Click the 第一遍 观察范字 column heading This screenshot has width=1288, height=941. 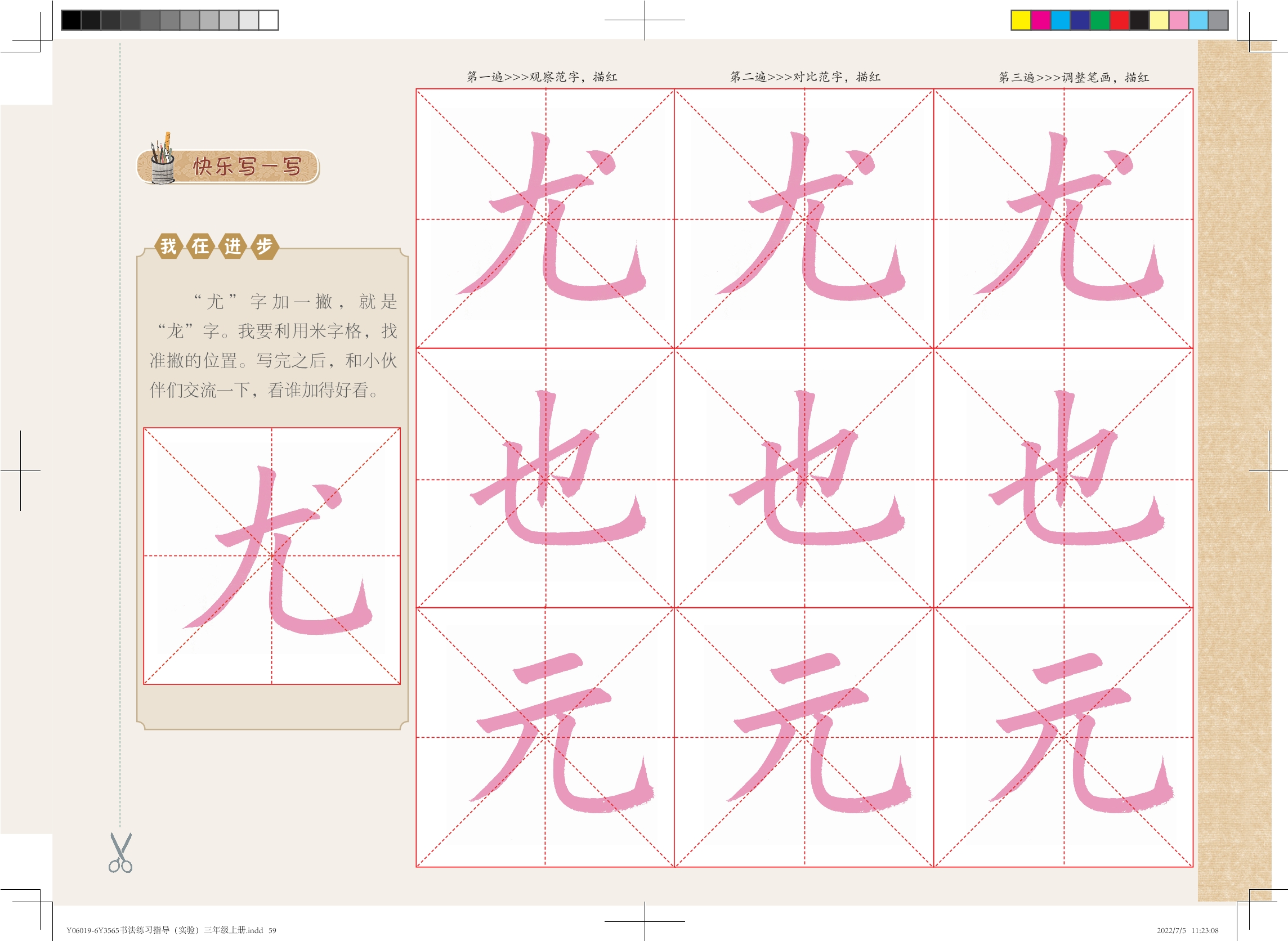542,77
